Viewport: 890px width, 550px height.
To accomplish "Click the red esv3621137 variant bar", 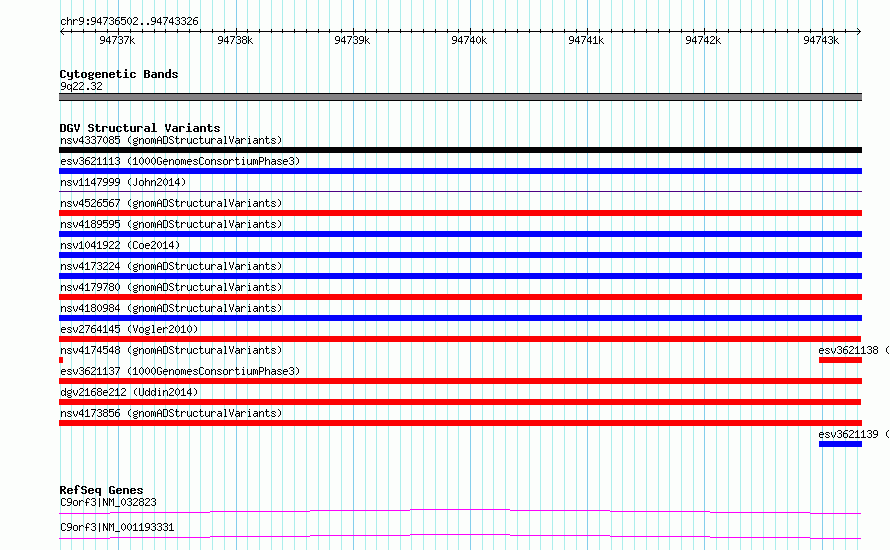I will point(460,381).
